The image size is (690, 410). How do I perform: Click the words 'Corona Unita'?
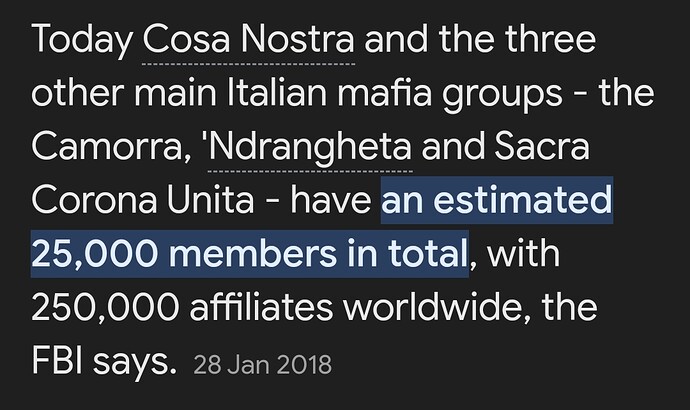point(143,200)
